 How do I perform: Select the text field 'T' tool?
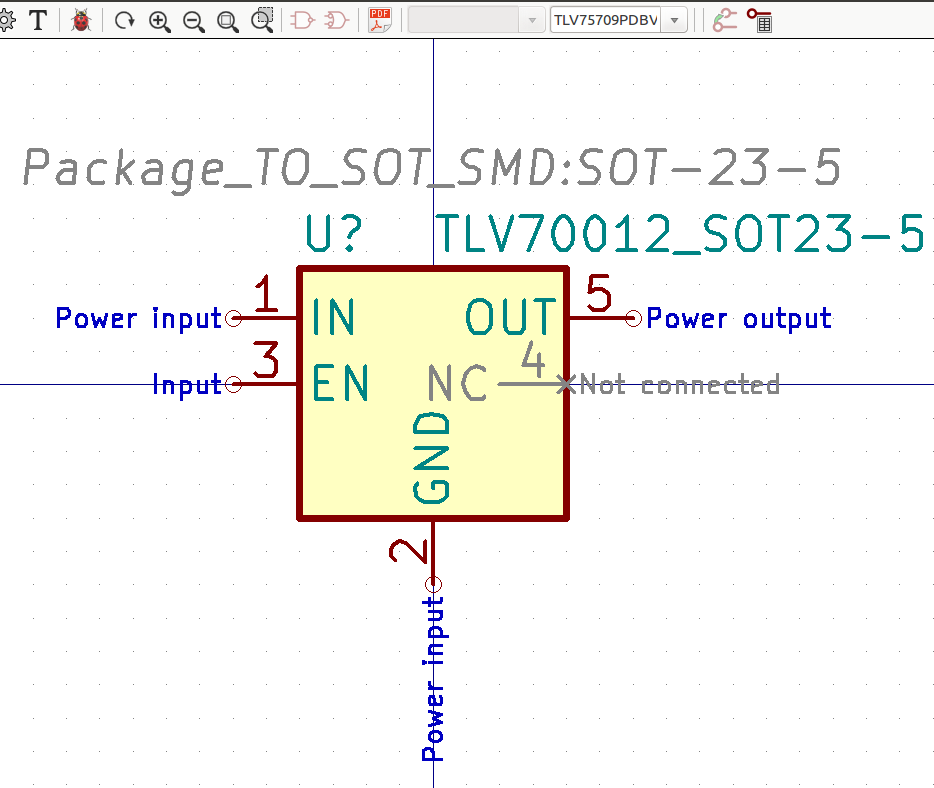tap(38, 20)
